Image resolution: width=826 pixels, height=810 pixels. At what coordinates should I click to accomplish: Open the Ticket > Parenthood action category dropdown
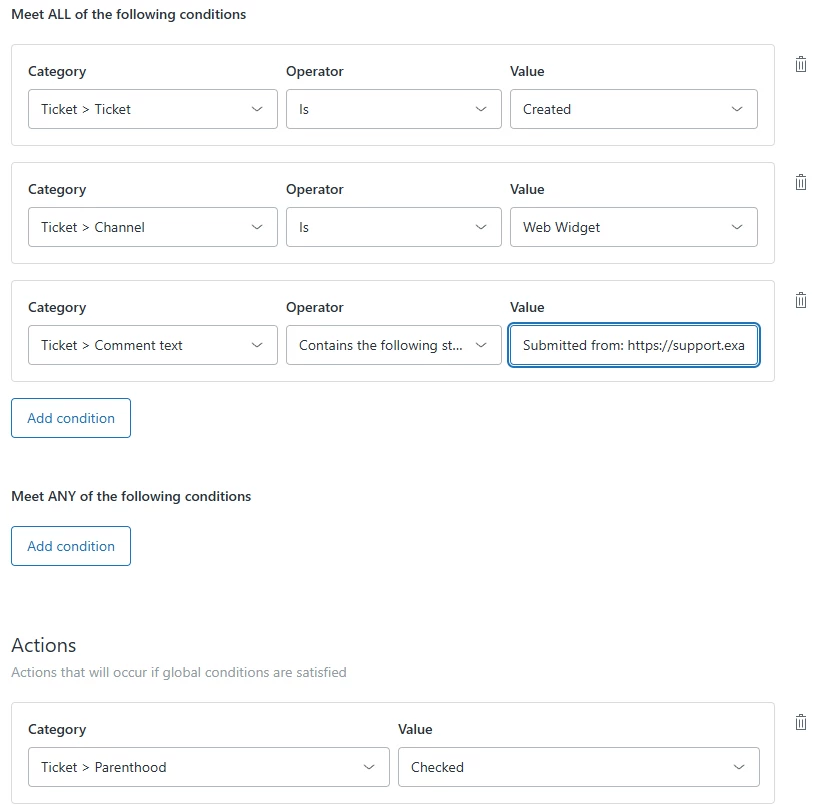click(208, 767)
